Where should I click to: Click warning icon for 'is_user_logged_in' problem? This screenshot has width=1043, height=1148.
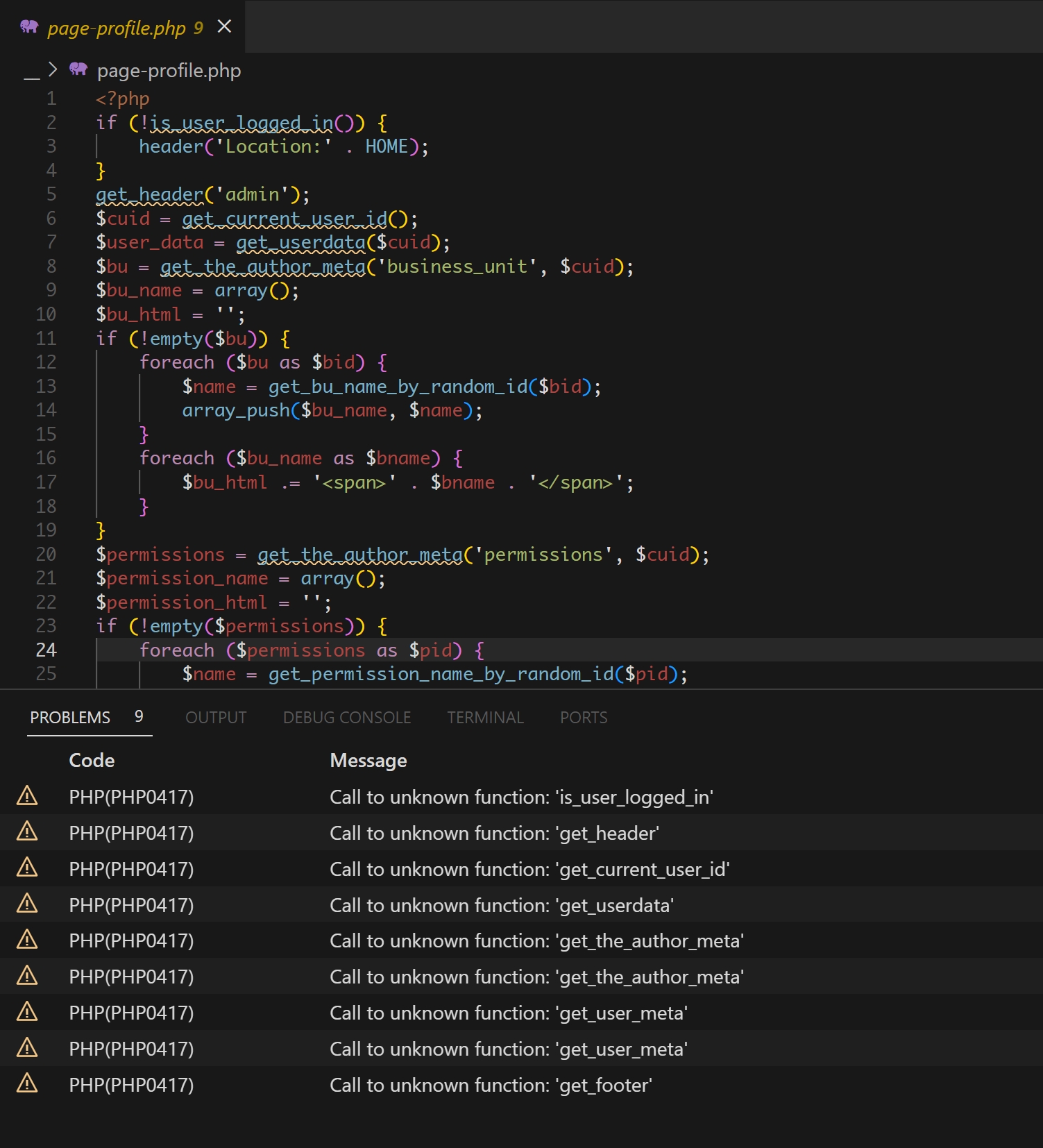coord(27,796)
